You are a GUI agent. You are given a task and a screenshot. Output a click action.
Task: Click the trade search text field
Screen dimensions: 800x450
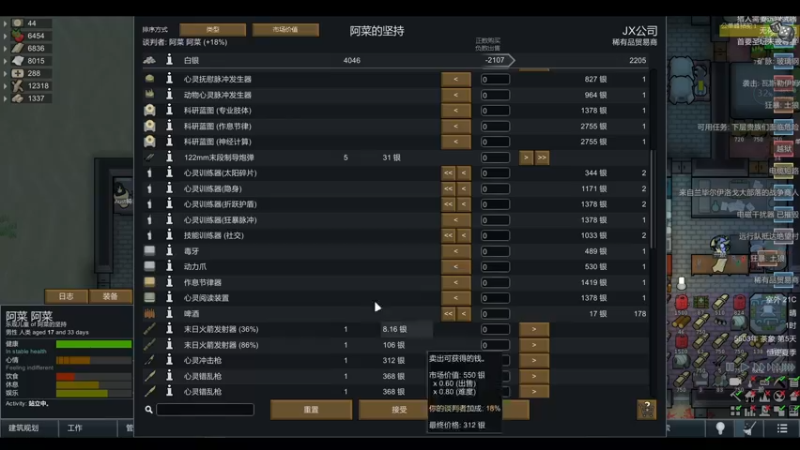point(205,409)
